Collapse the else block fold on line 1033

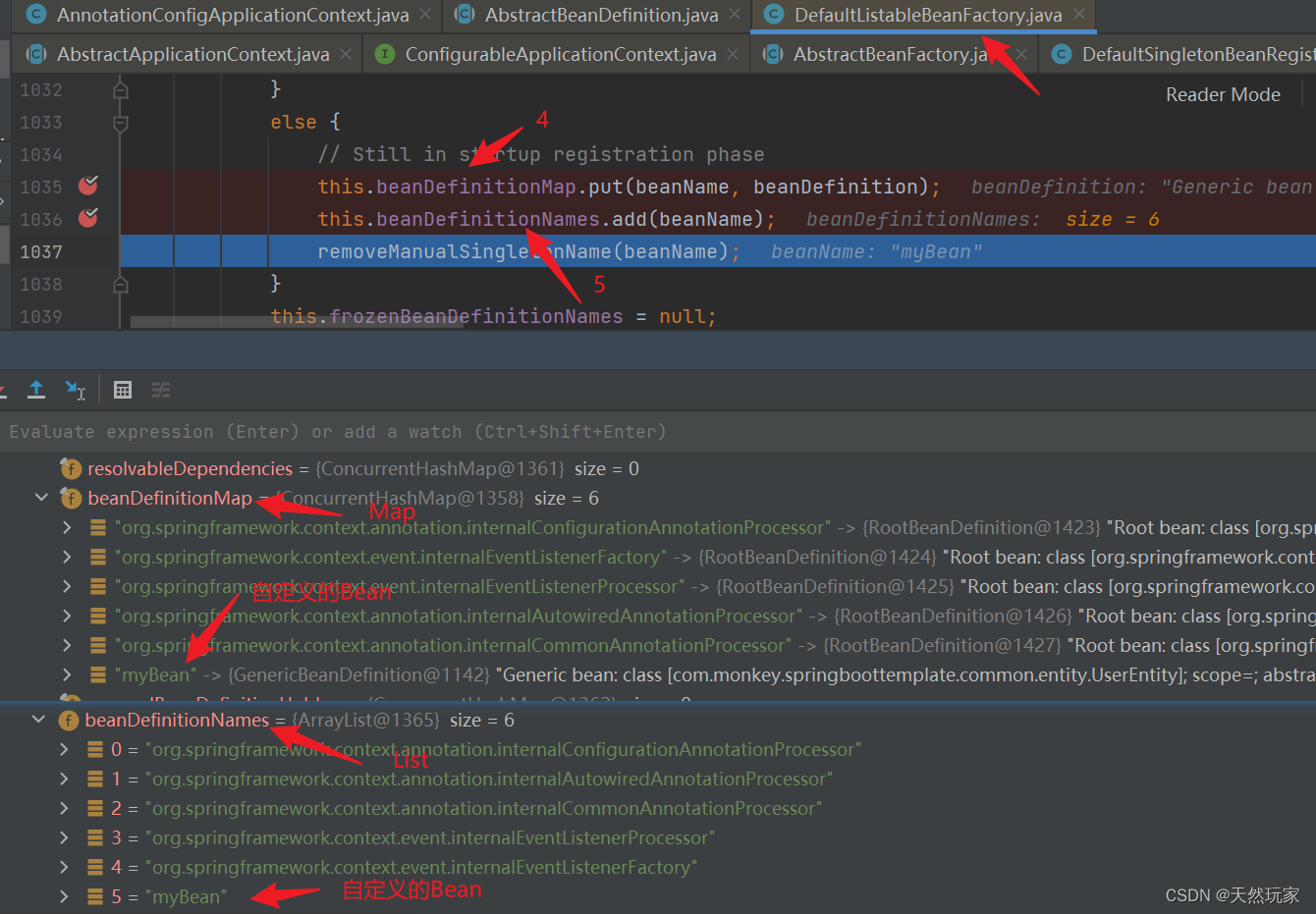121,123
